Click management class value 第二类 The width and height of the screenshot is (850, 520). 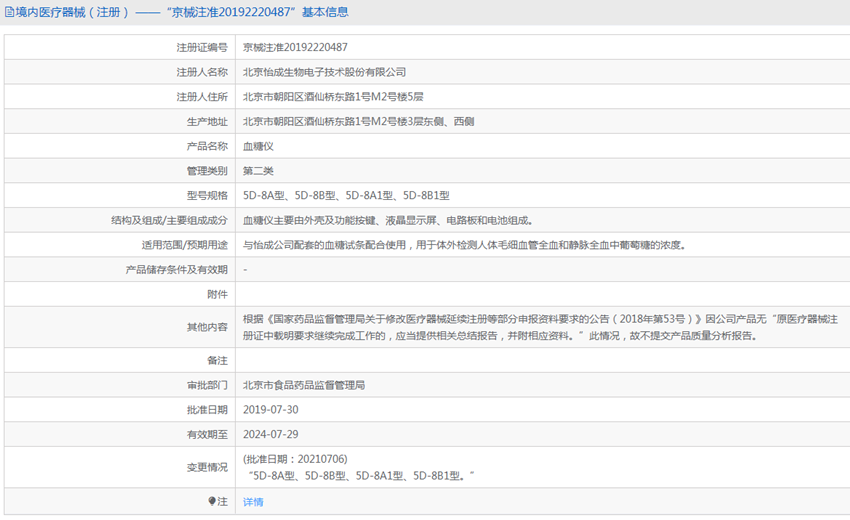258,171
